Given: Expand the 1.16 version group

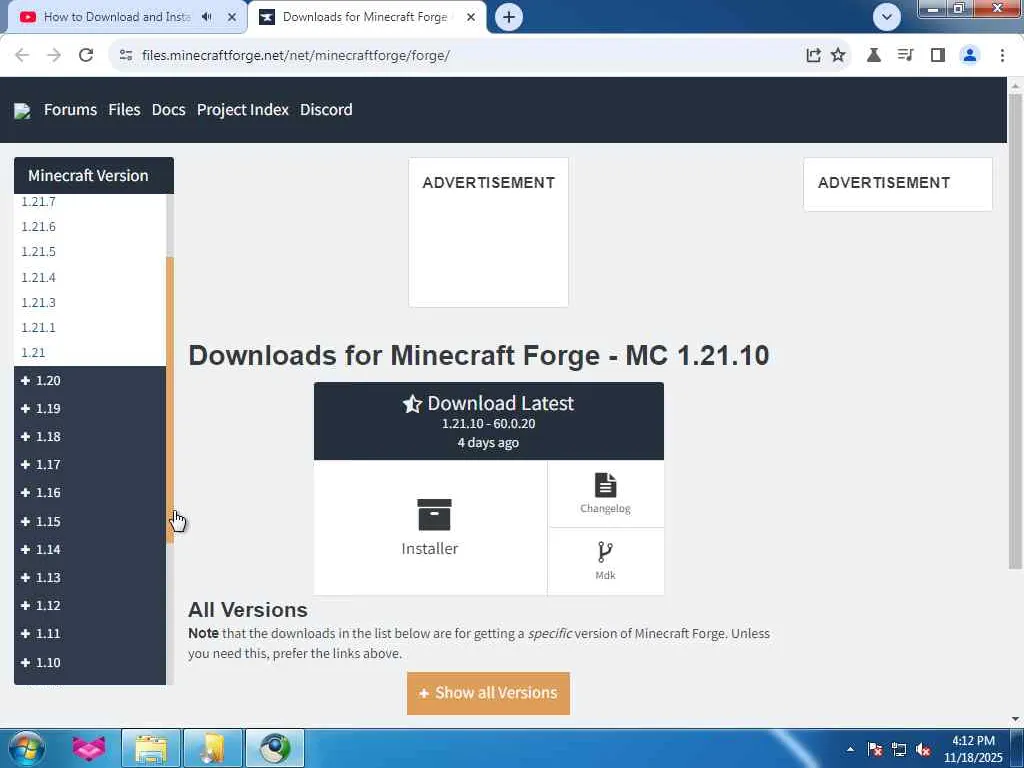Looking at the screenshot, I should (x=89, y=493).
